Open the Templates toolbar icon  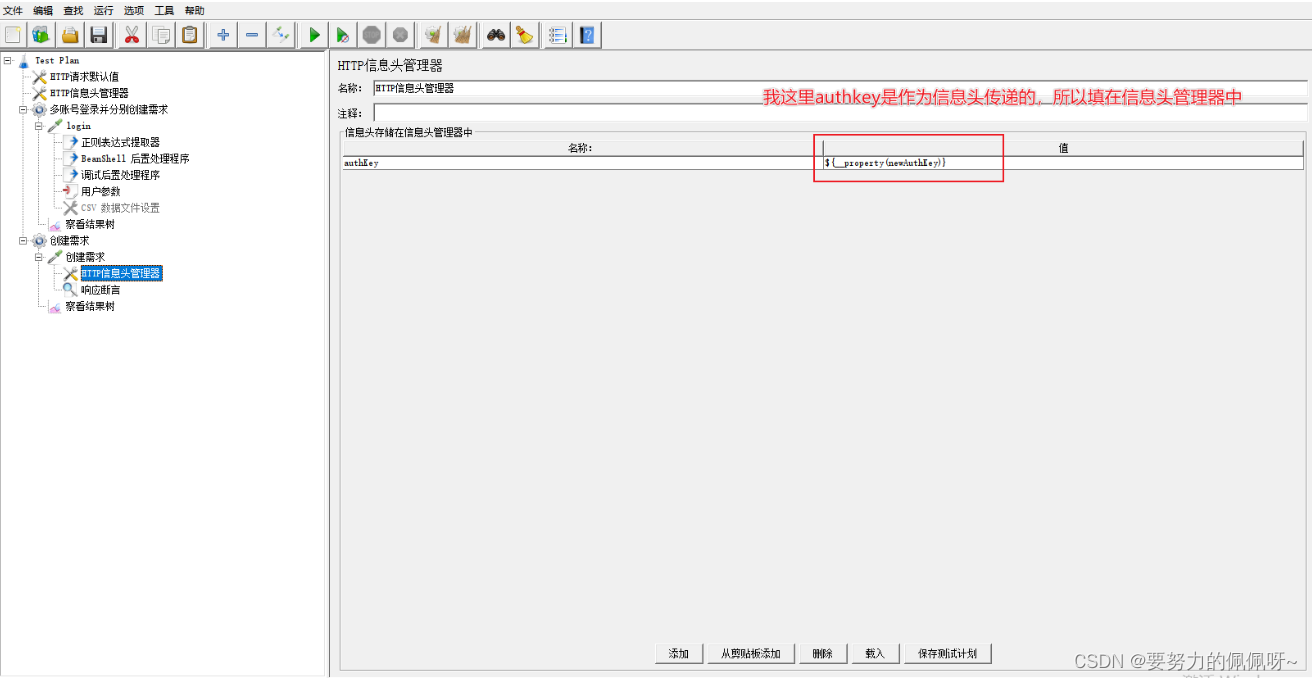[x=41, y=35]
